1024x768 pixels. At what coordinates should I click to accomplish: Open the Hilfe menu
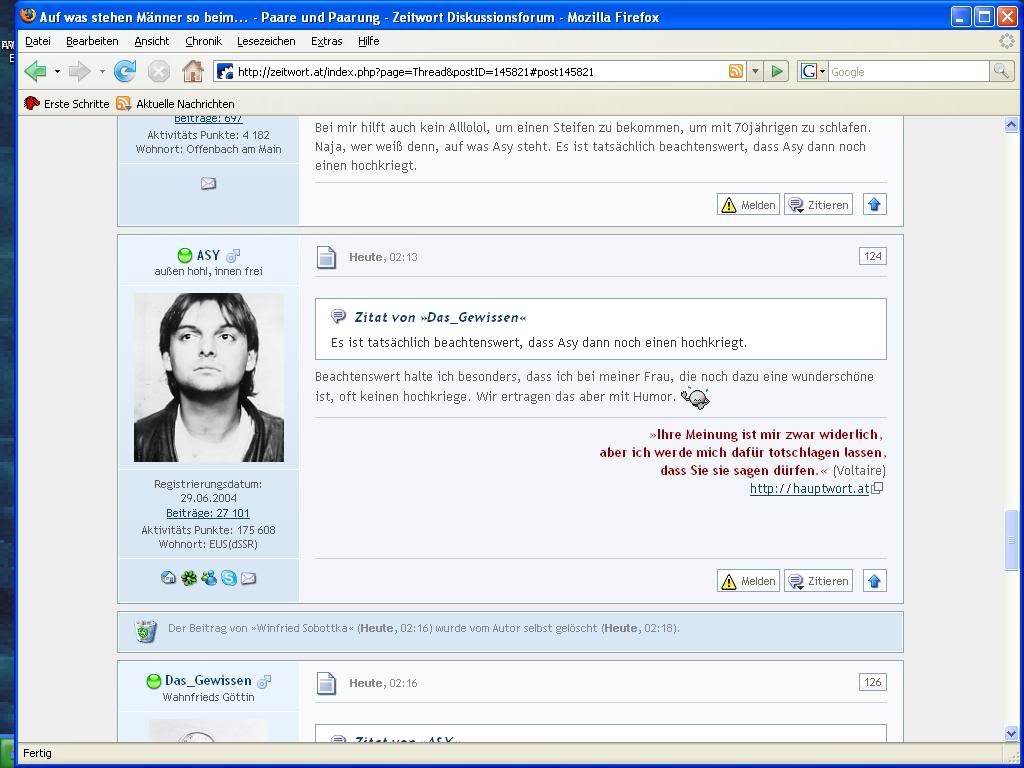tap(368, 41)
